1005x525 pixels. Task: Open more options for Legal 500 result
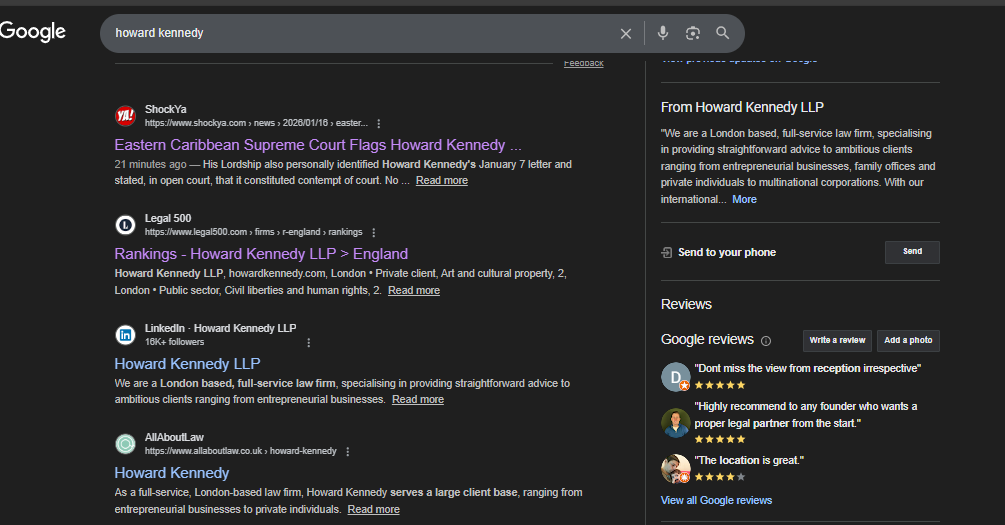[373, 233]
